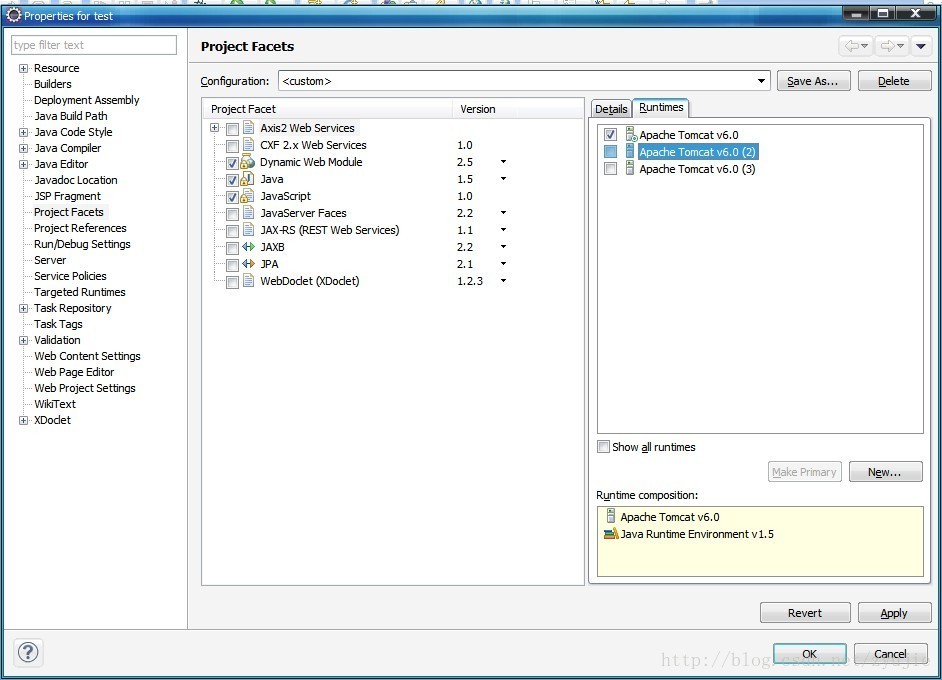Screen dimensions: 942x680
Task: Click the WebDoclet (XDoclet) facet icon
Action: [x=248, y=281]
